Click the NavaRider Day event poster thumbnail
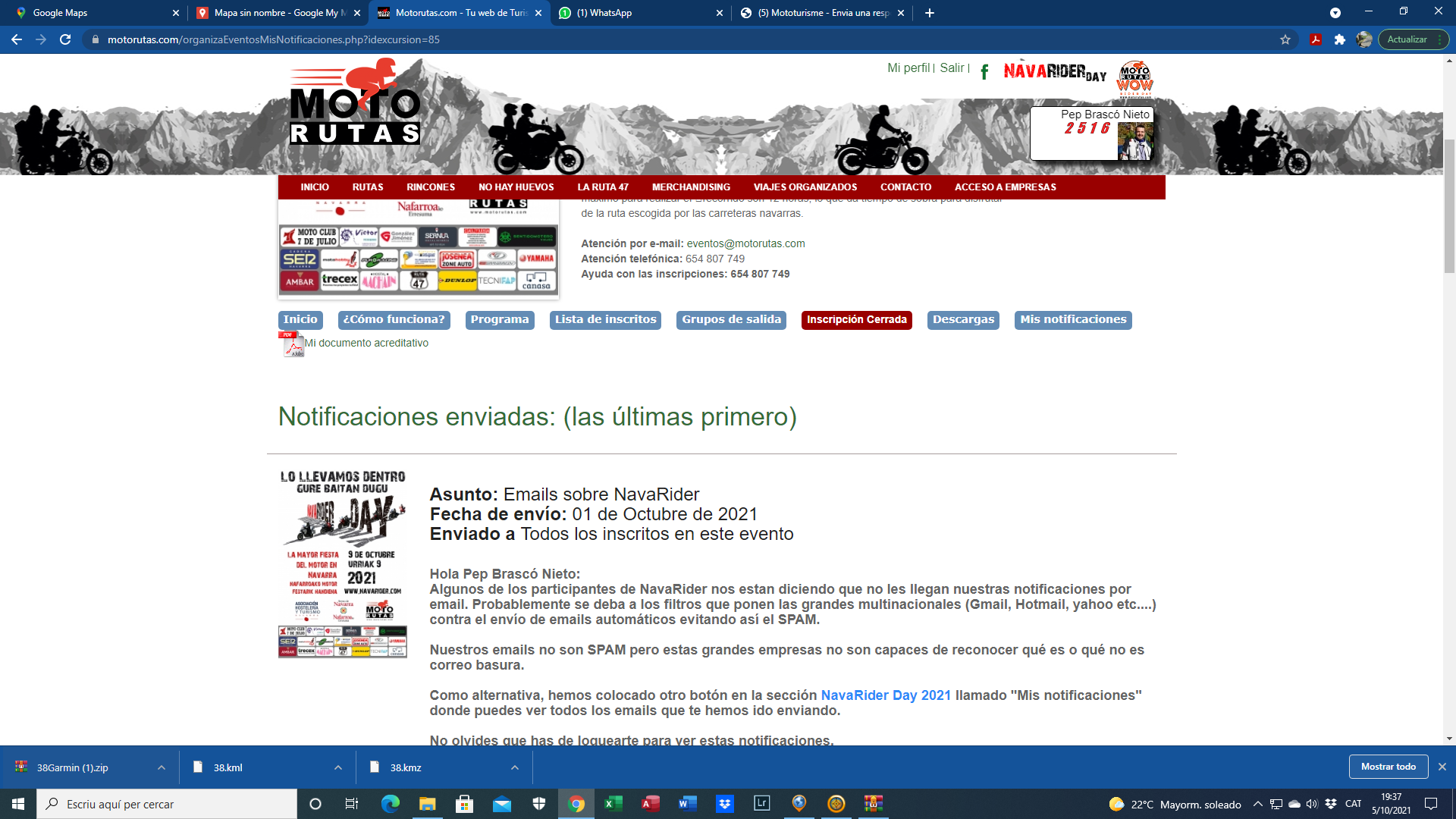Screen dimensions: 1456x819 pos(343,563)
